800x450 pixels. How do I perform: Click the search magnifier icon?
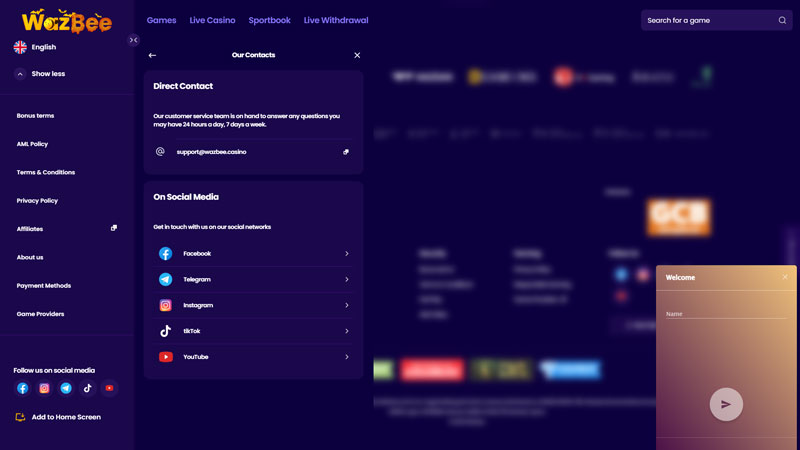tap(782, 20)
